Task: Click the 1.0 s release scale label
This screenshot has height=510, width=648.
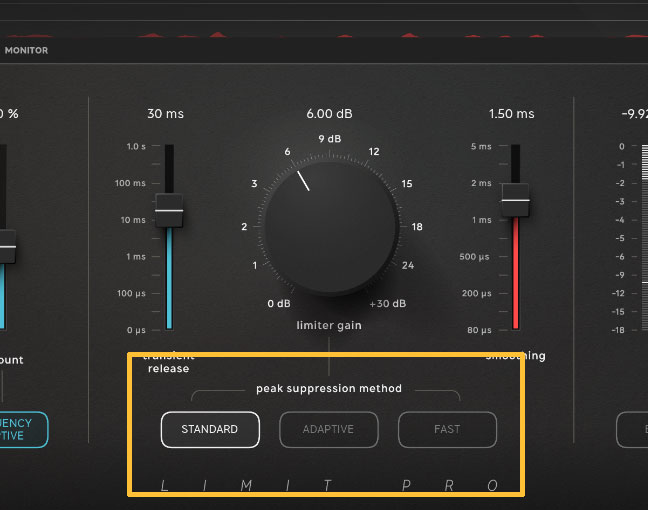Action: [136, 146]
